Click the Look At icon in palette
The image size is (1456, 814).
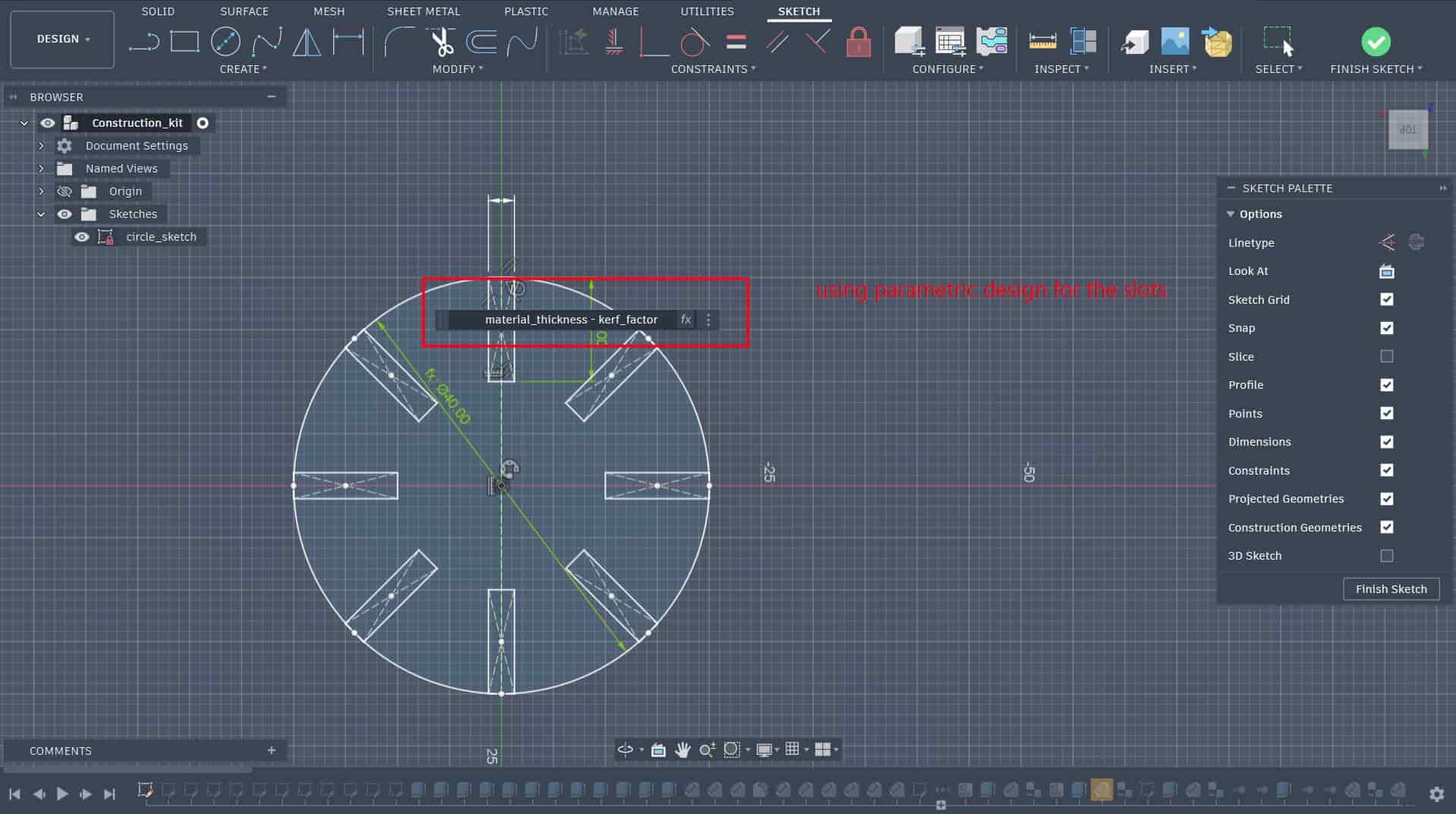(1386, 271)
